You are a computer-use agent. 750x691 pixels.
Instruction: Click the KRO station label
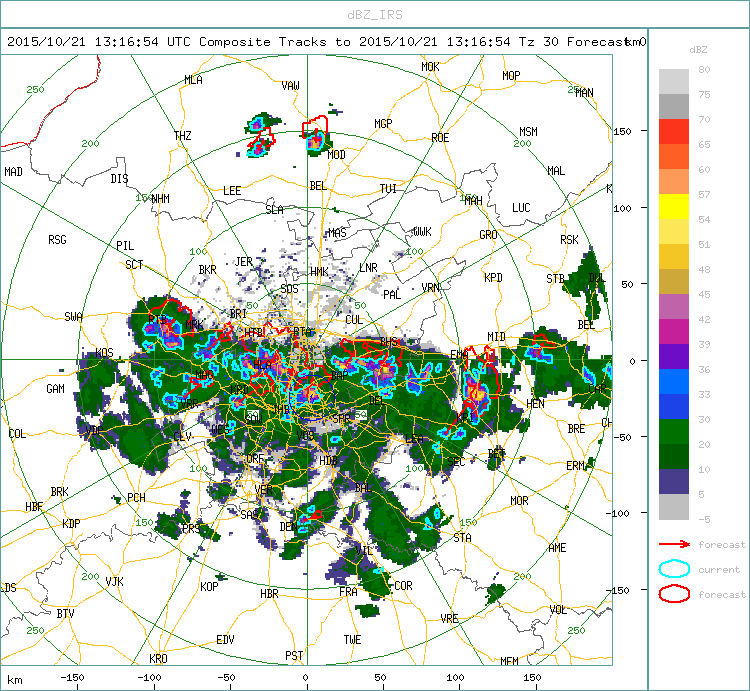click(x=158, y=658)
